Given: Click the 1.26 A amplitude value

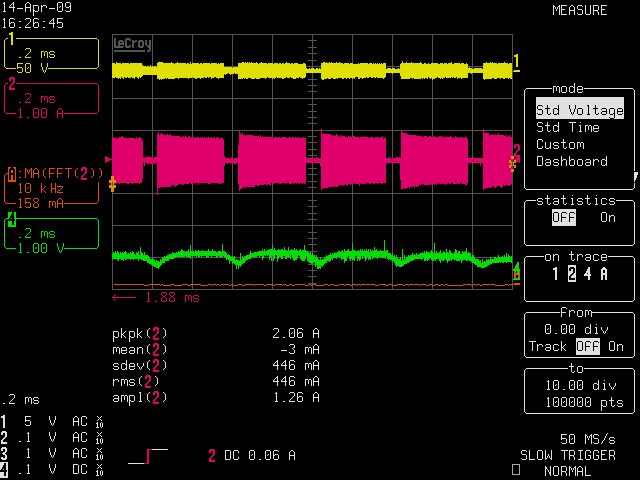Looking at the screenshot, I should click(296, 397).
